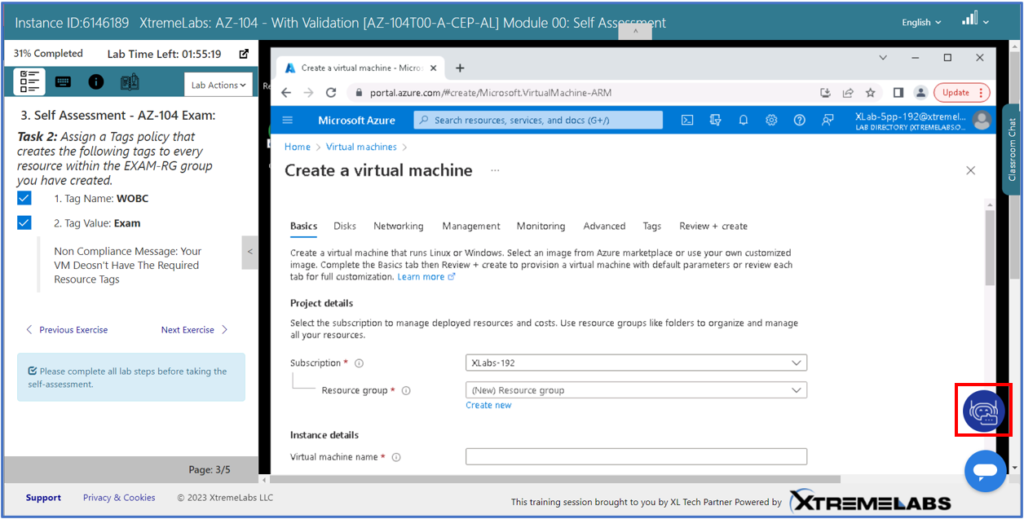Open the Azure portal hamburger menu

(288, 120)
